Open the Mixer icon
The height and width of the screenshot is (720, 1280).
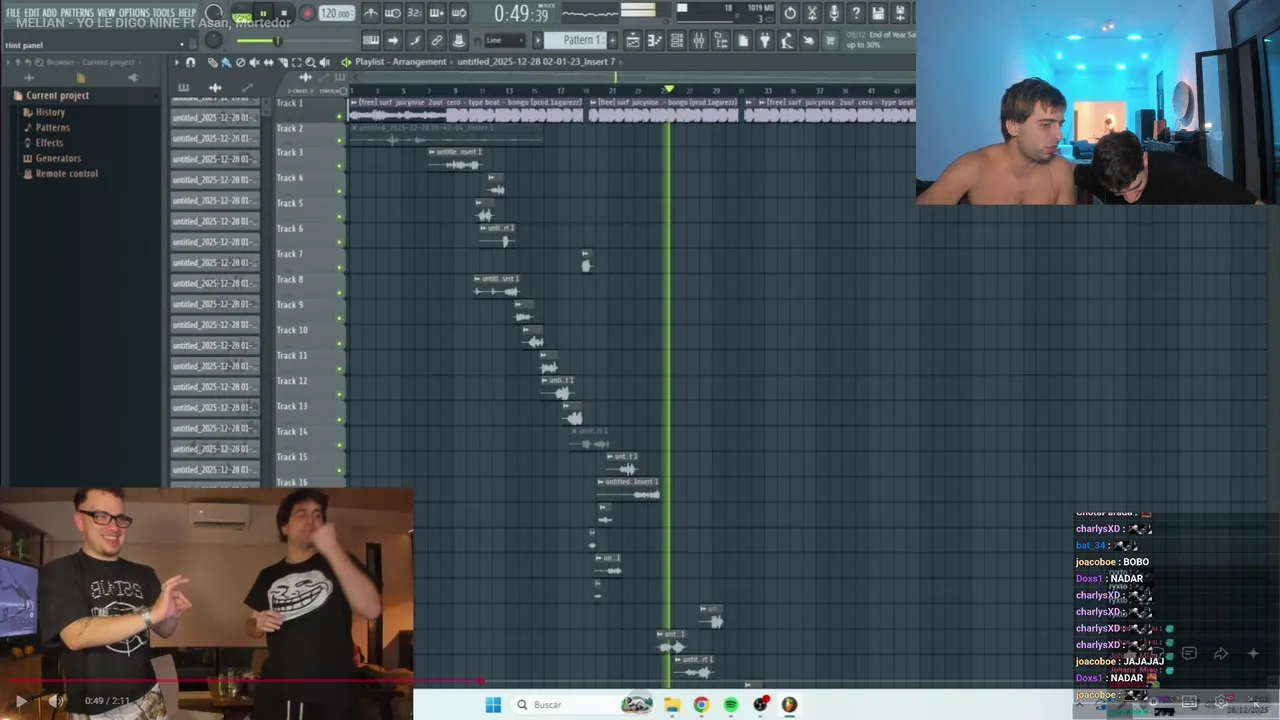(699, 40)
